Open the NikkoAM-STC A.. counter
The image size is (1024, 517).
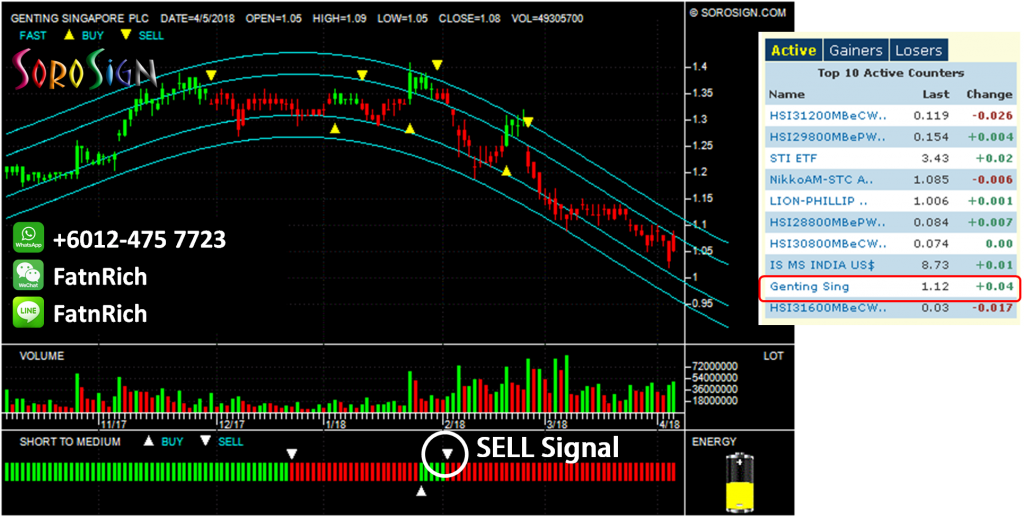click(821, 180)
